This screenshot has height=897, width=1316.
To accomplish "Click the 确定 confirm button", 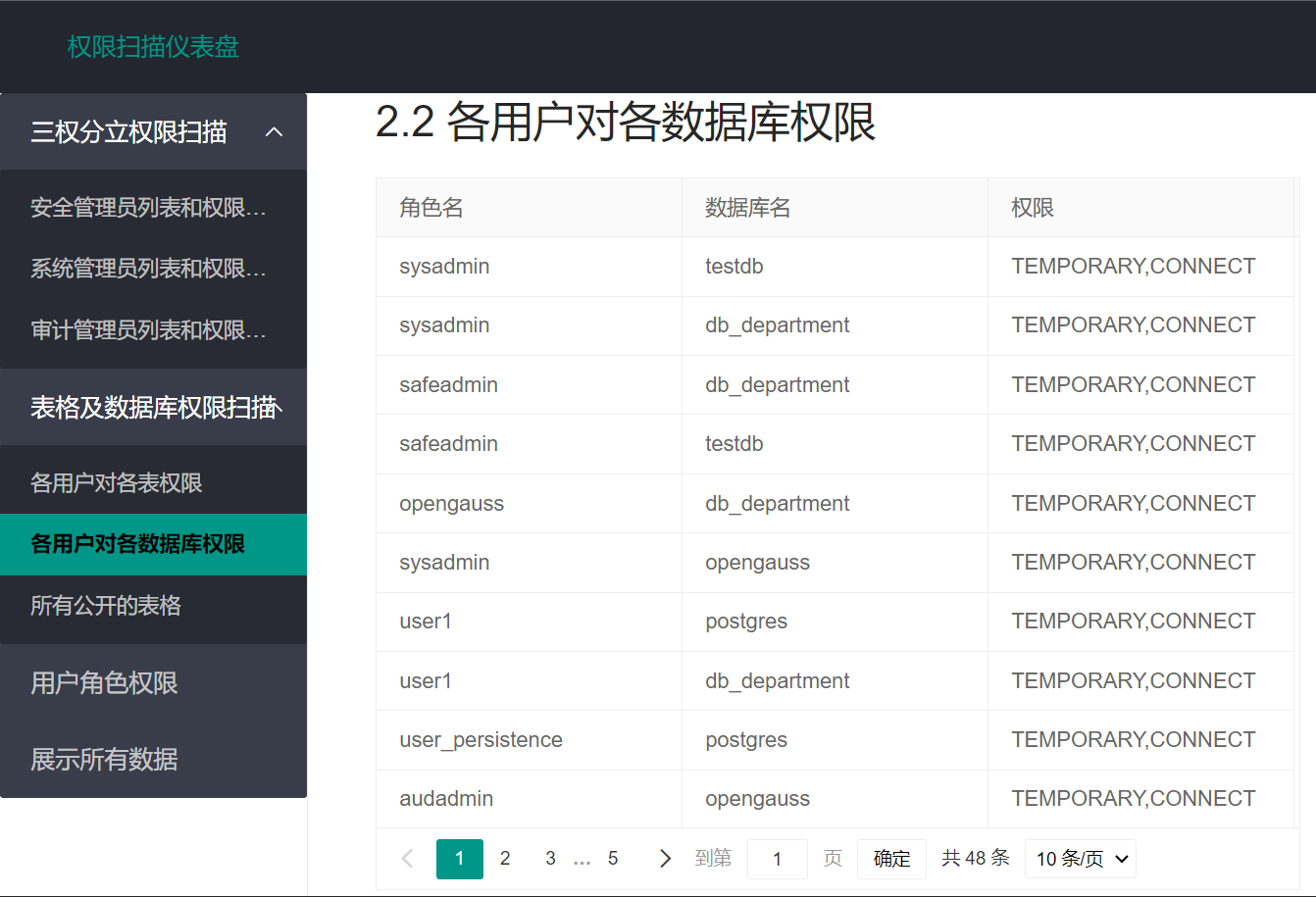I will pyautogui.click(x=891, y=859).
